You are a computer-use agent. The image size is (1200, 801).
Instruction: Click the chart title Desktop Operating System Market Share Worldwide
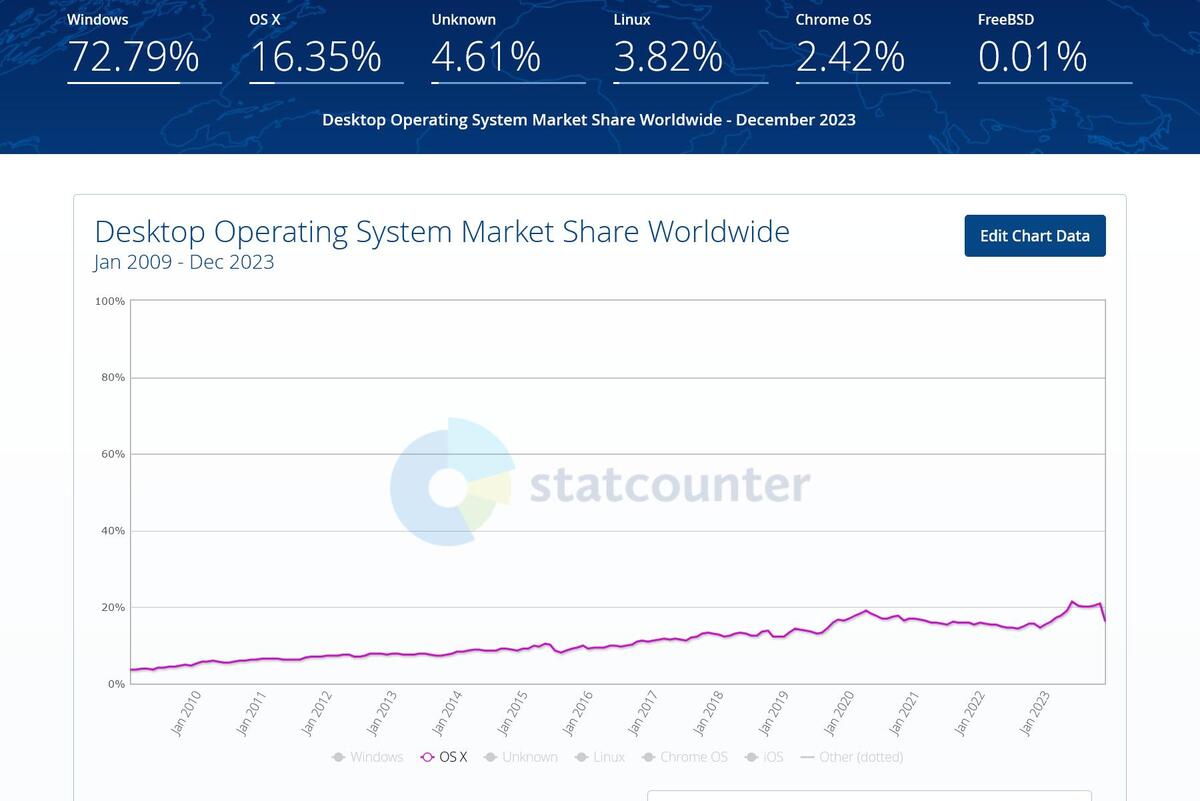[x=442, y=232]
